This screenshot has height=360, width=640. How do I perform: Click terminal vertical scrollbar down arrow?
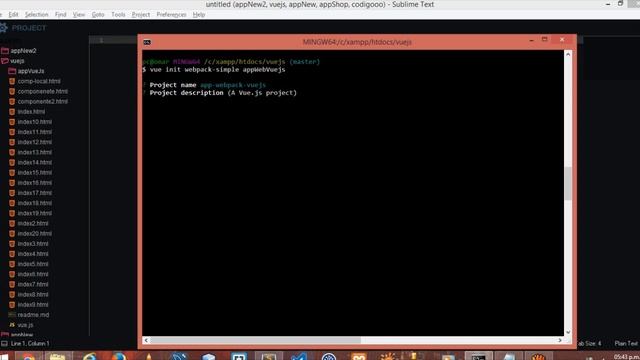[x=568, y=332]
